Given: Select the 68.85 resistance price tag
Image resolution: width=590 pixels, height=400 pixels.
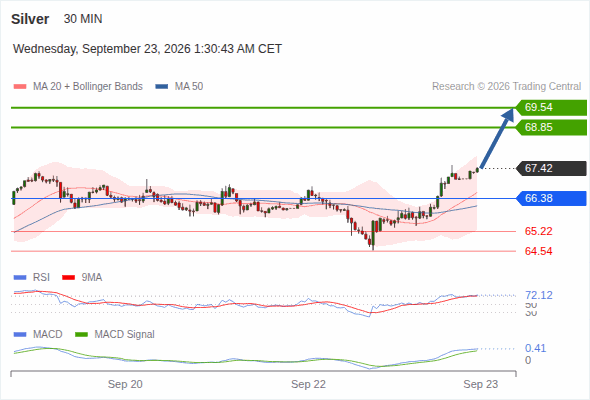Looking at the screenshot, I should [x=551, y=128].
